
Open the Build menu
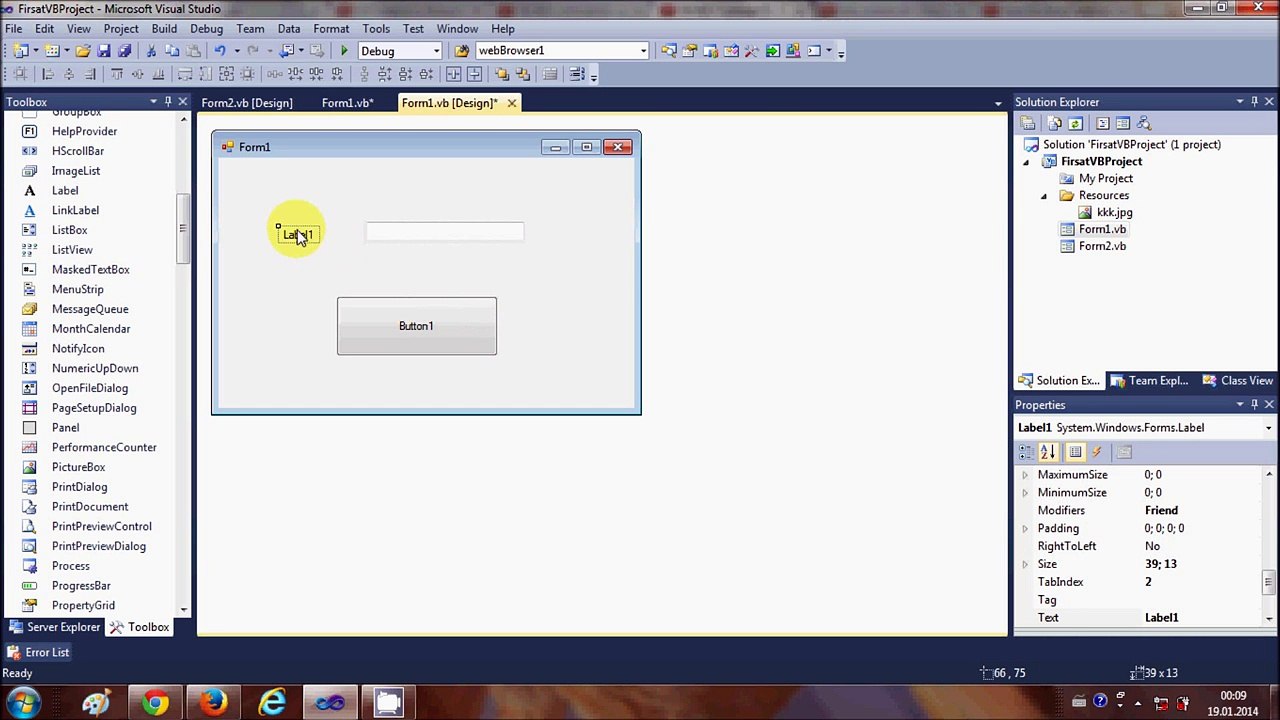(x=164, y=28)
